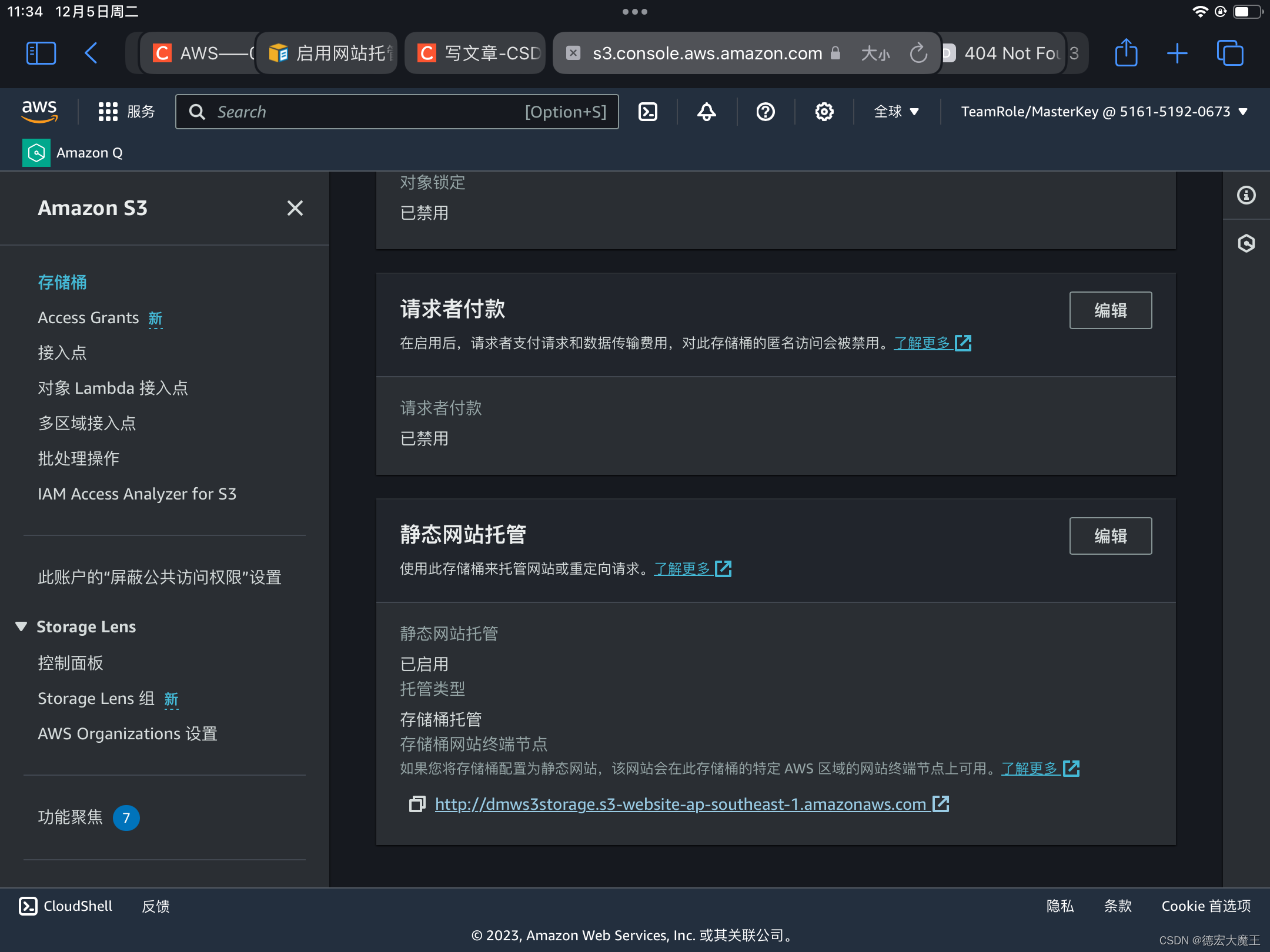Viewport: 1270px width, 952px height.
Task: Edit the 静态网站托管 settings
Action: coord(1110,536)
